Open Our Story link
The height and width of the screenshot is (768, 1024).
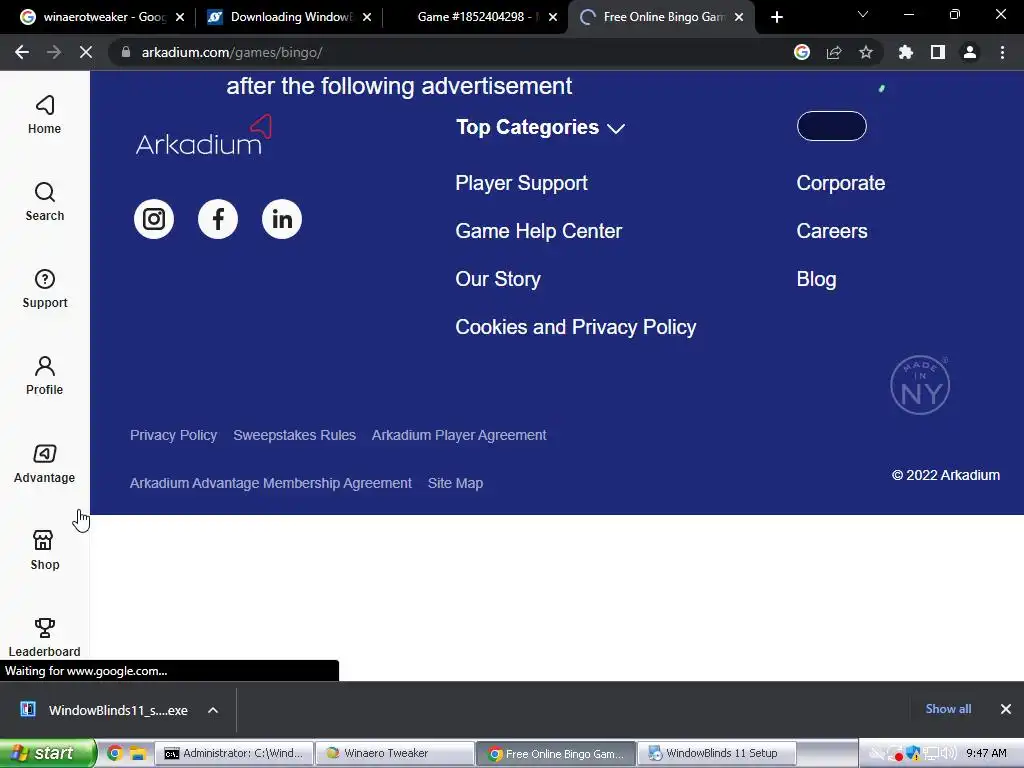498,280
